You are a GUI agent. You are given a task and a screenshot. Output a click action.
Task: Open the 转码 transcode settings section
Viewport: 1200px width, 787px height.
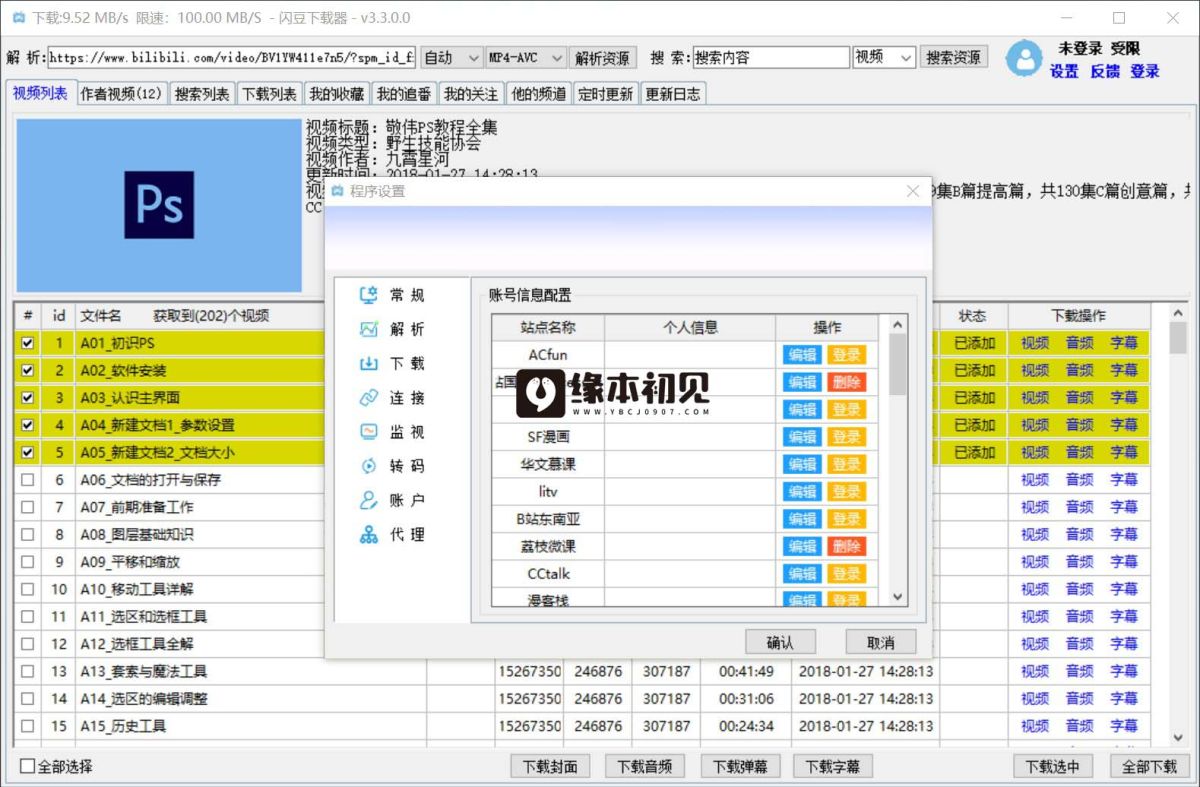392,466
